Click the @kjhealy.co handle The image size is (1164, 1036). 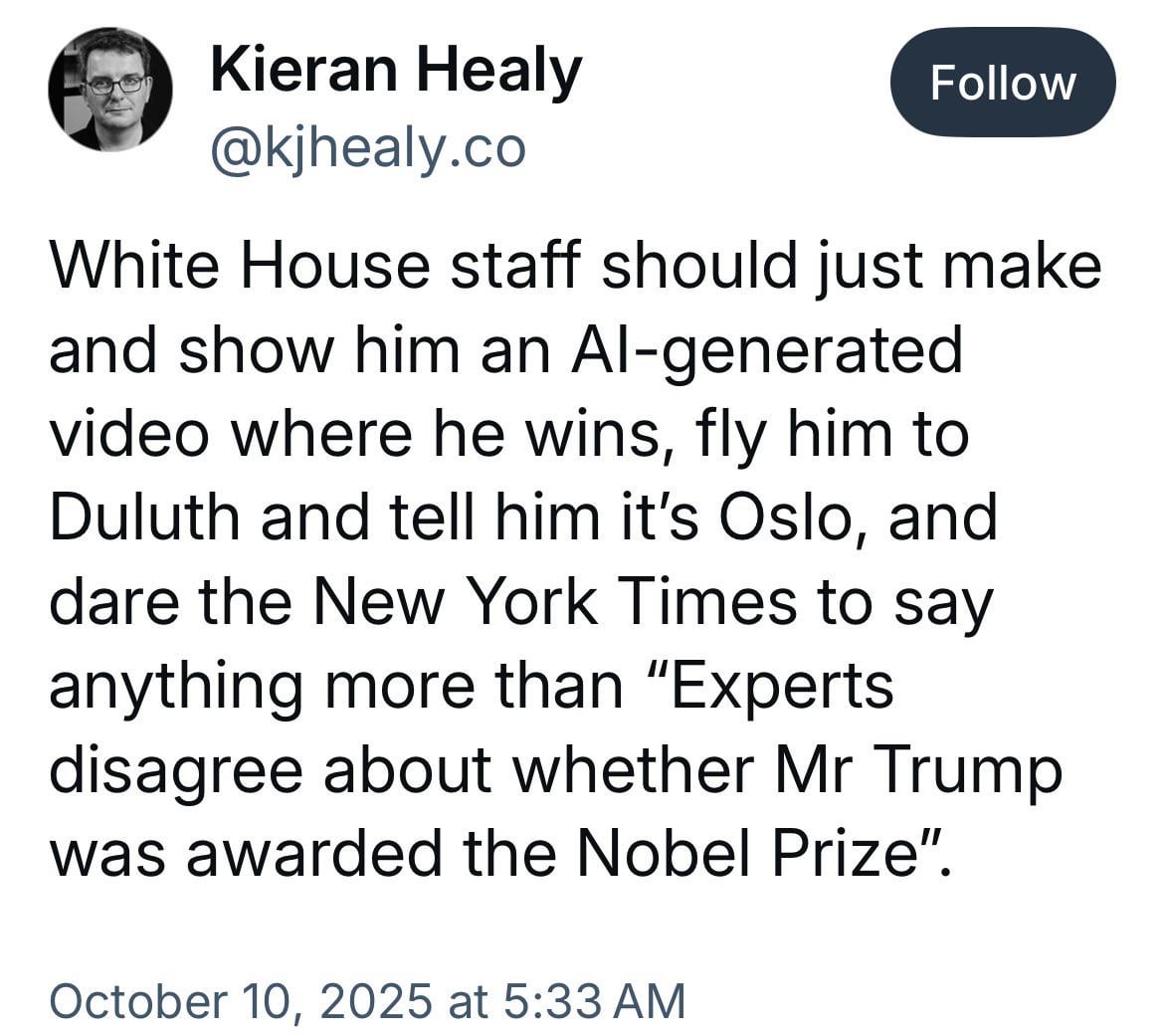tap(367, 148)
